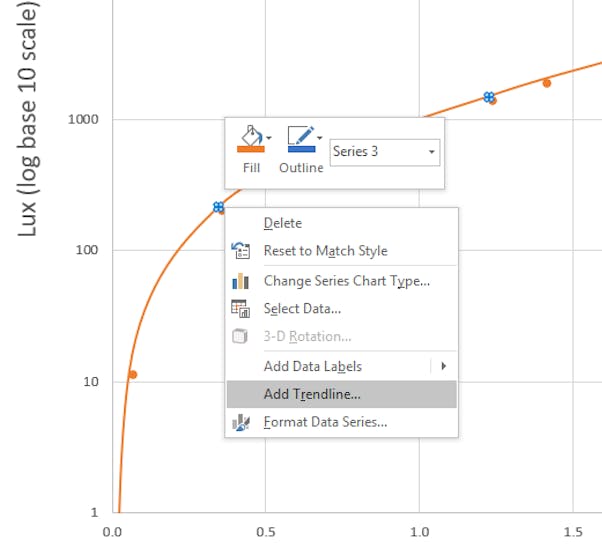Click the Lux vertical axis title

pos(27,119)
